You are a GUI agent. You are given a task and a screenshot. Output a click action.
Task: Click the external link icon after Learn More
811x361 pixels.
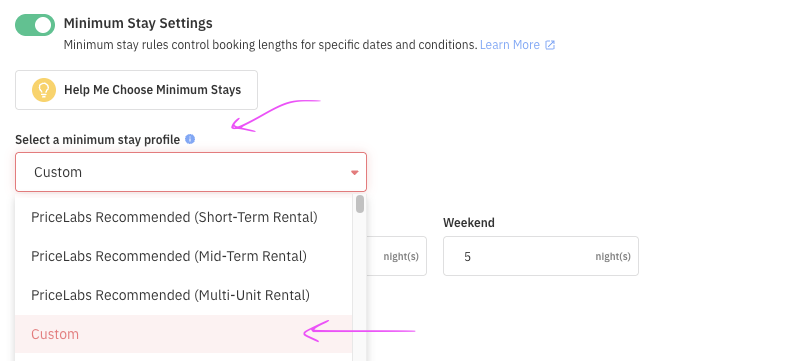[x=550, y=45]
